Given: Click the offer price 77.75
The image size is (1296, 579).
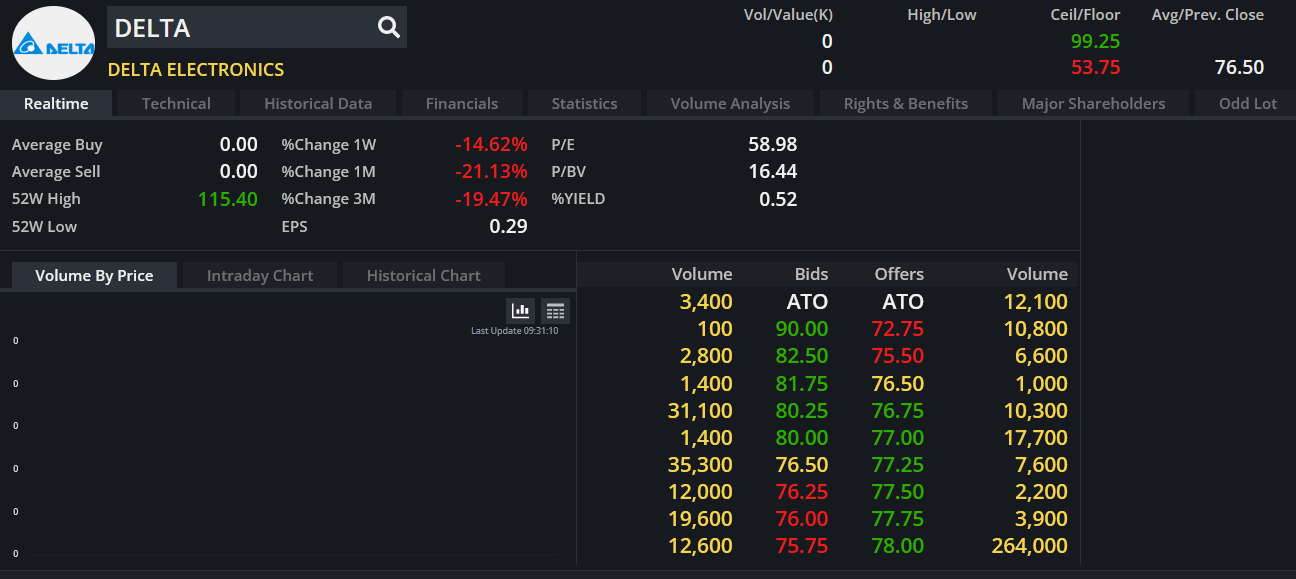Looking at the screenshot, I should click(x=898, y=519).
